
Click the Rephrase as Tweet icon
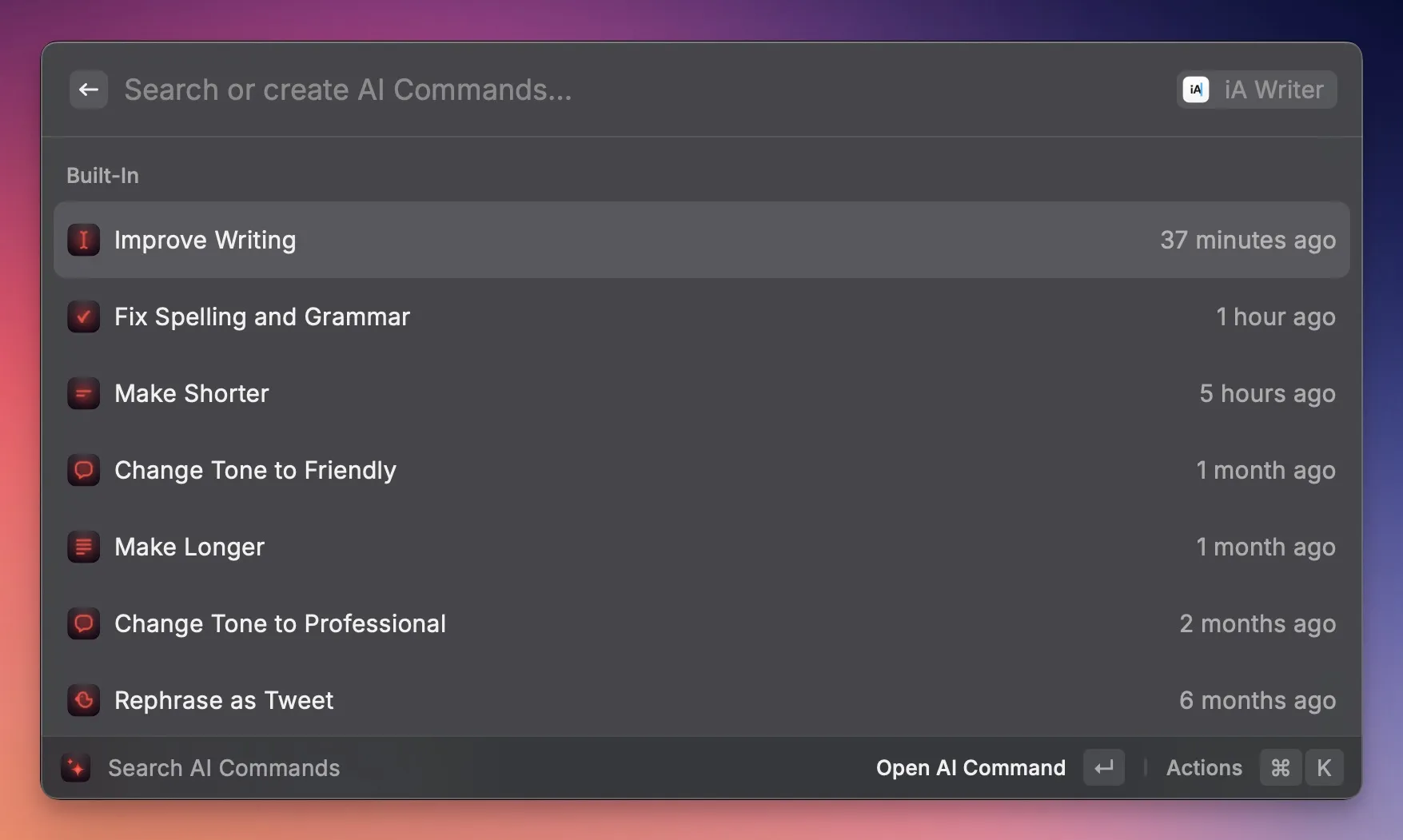(x=83, y=700)
